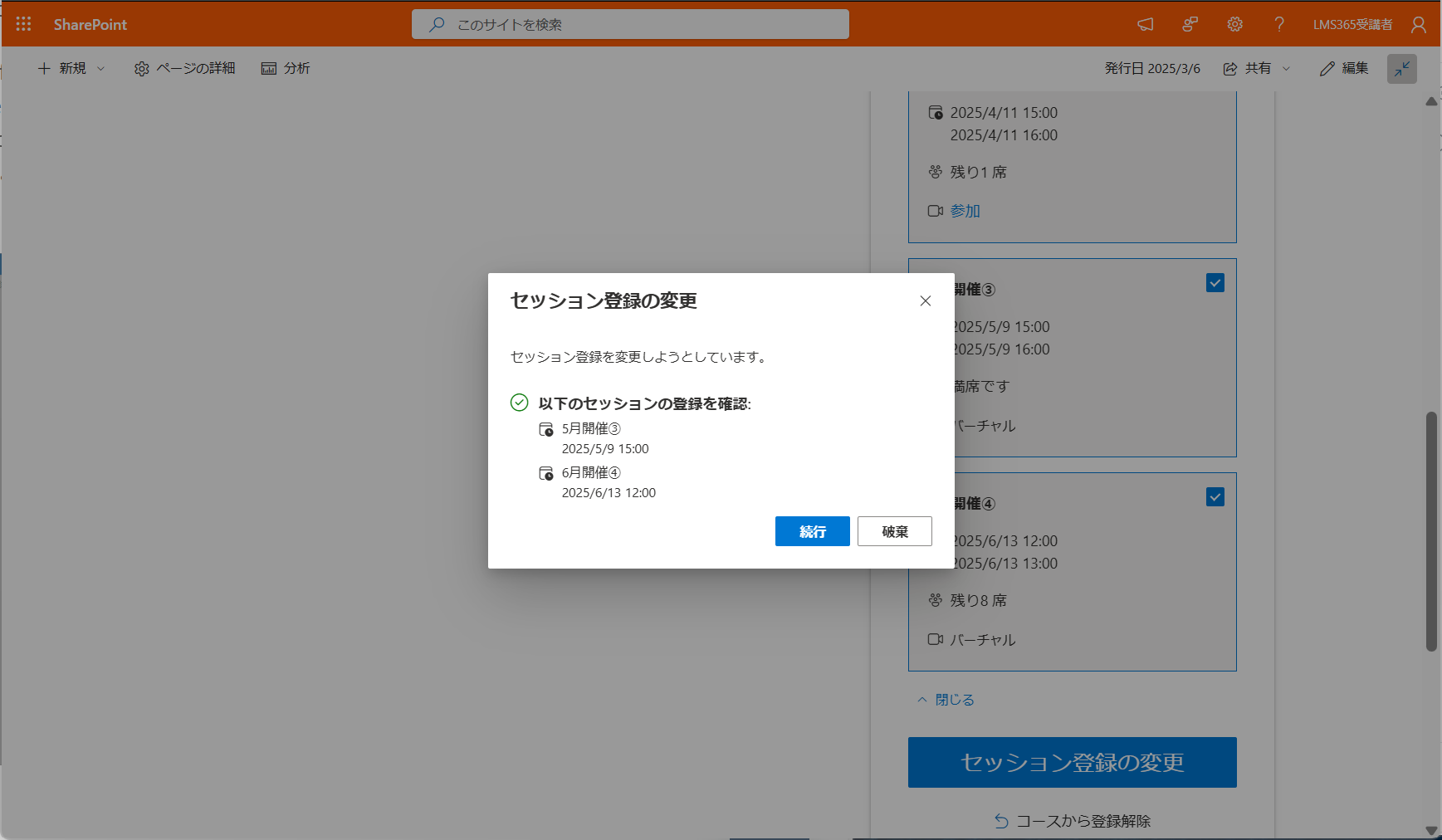1442x840 pixels.
Task: Open the 分析 analytics view
Action: click(x=286, y=68)
